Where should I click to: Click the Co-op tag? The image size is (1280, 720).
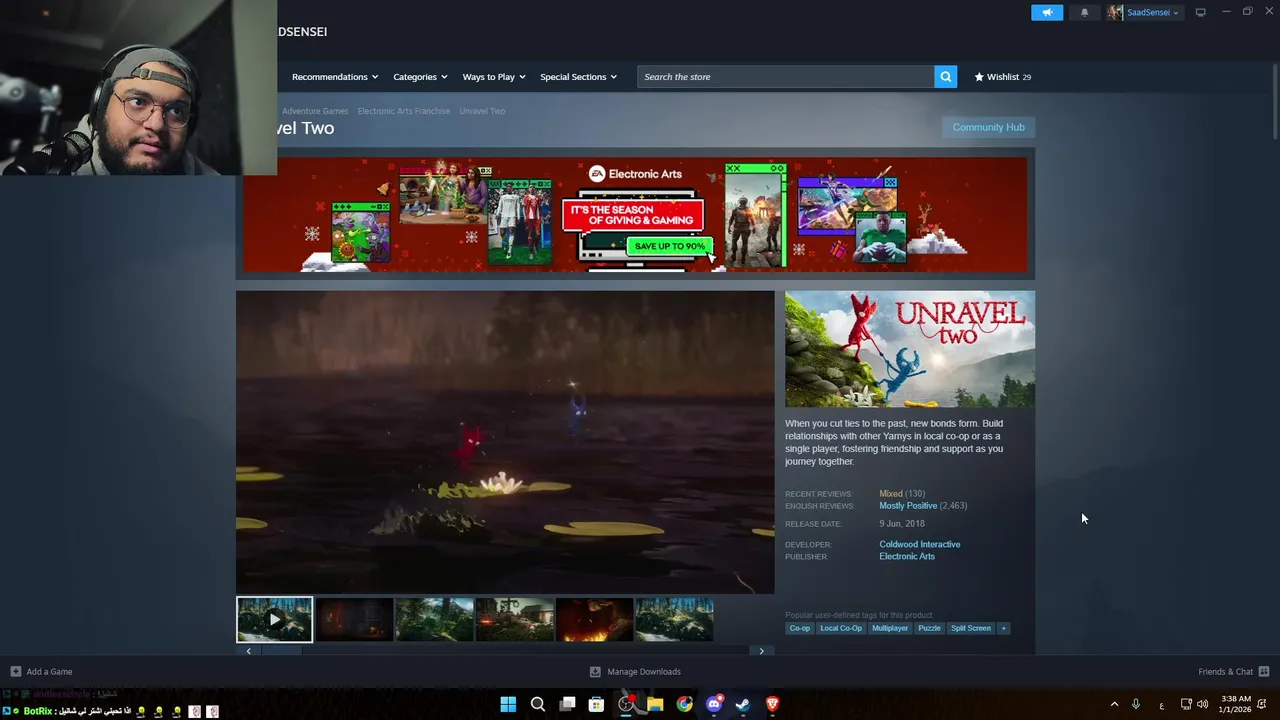tap(799, 628)
